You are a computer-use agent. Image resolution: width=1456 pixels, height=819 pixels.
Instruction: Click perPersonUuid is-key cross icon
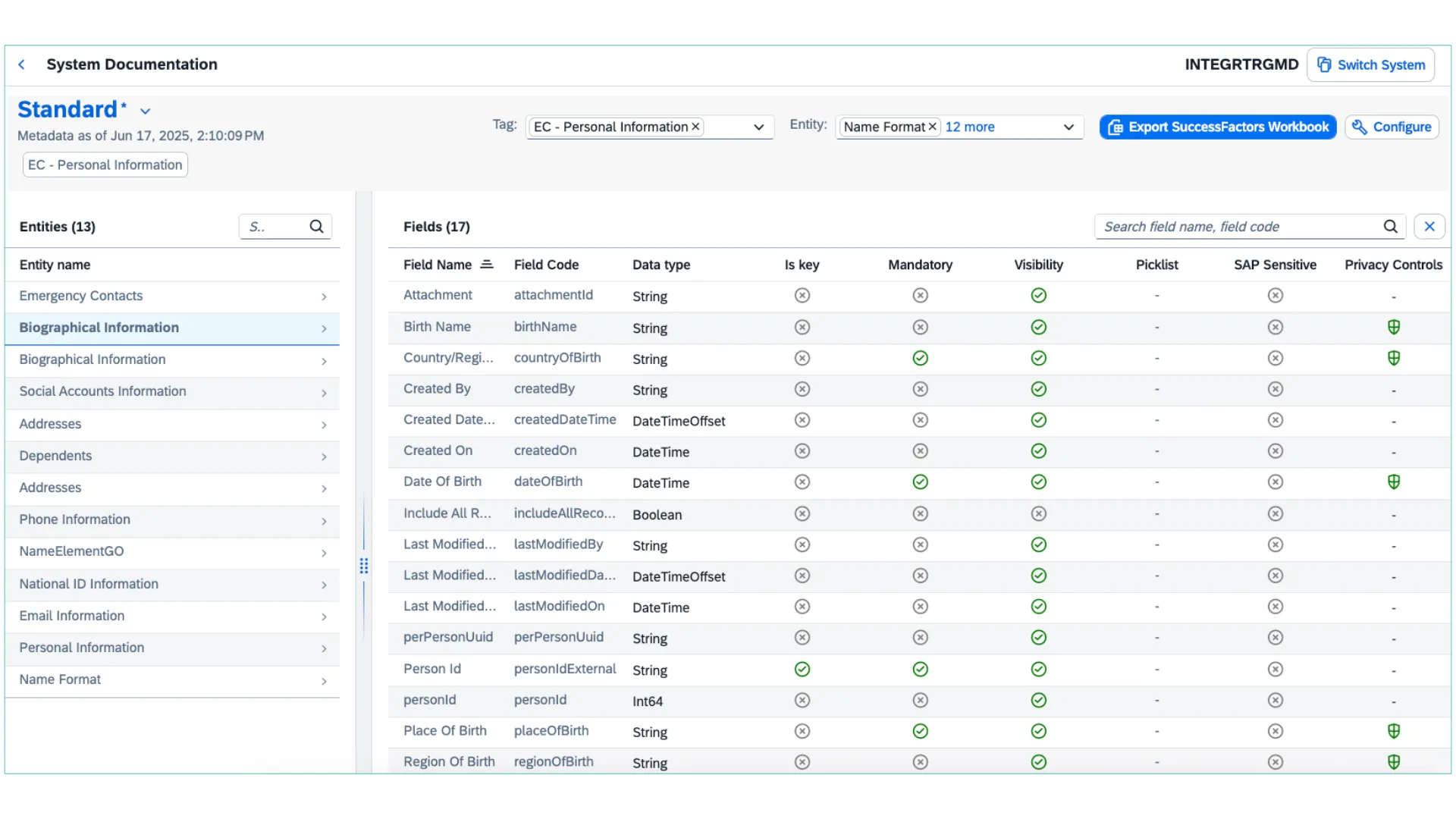pyautogui.click(x=802, y=638)
